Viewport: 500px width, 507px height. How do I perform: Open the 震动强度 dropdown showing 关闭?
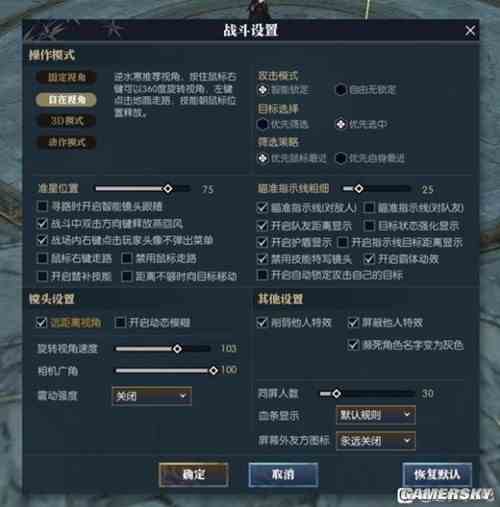click(152, 396)
